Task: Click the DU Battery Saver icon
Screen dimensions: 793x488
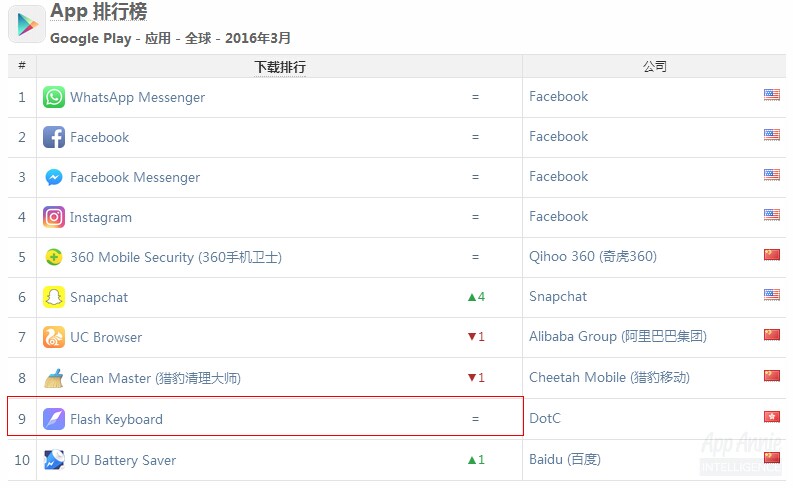Action: coord(54,460)
